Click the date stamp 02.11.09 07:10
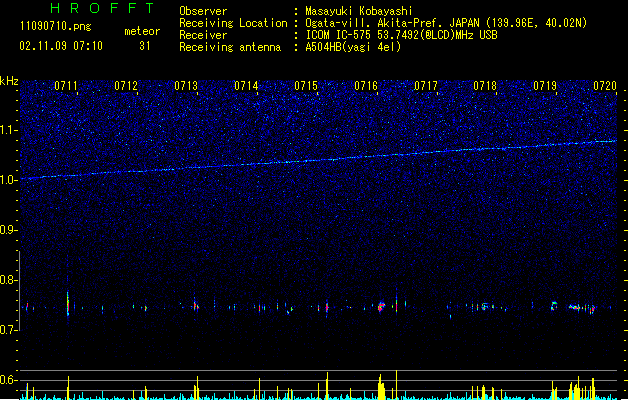Viewport: 629px width, 400px height. [61, 46]
